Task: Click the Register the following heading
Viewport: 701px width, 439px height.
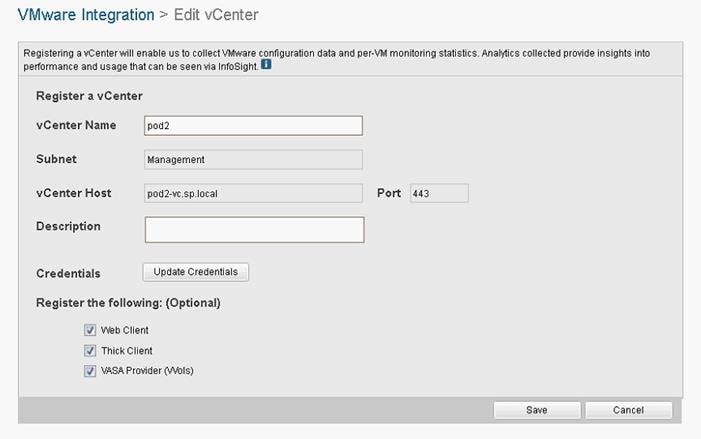Action: (x=128, y=303)
